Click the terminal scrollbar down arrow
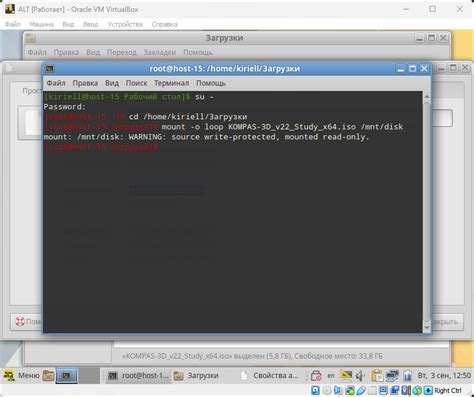This screenshot has height=397, width=474. 427,328
